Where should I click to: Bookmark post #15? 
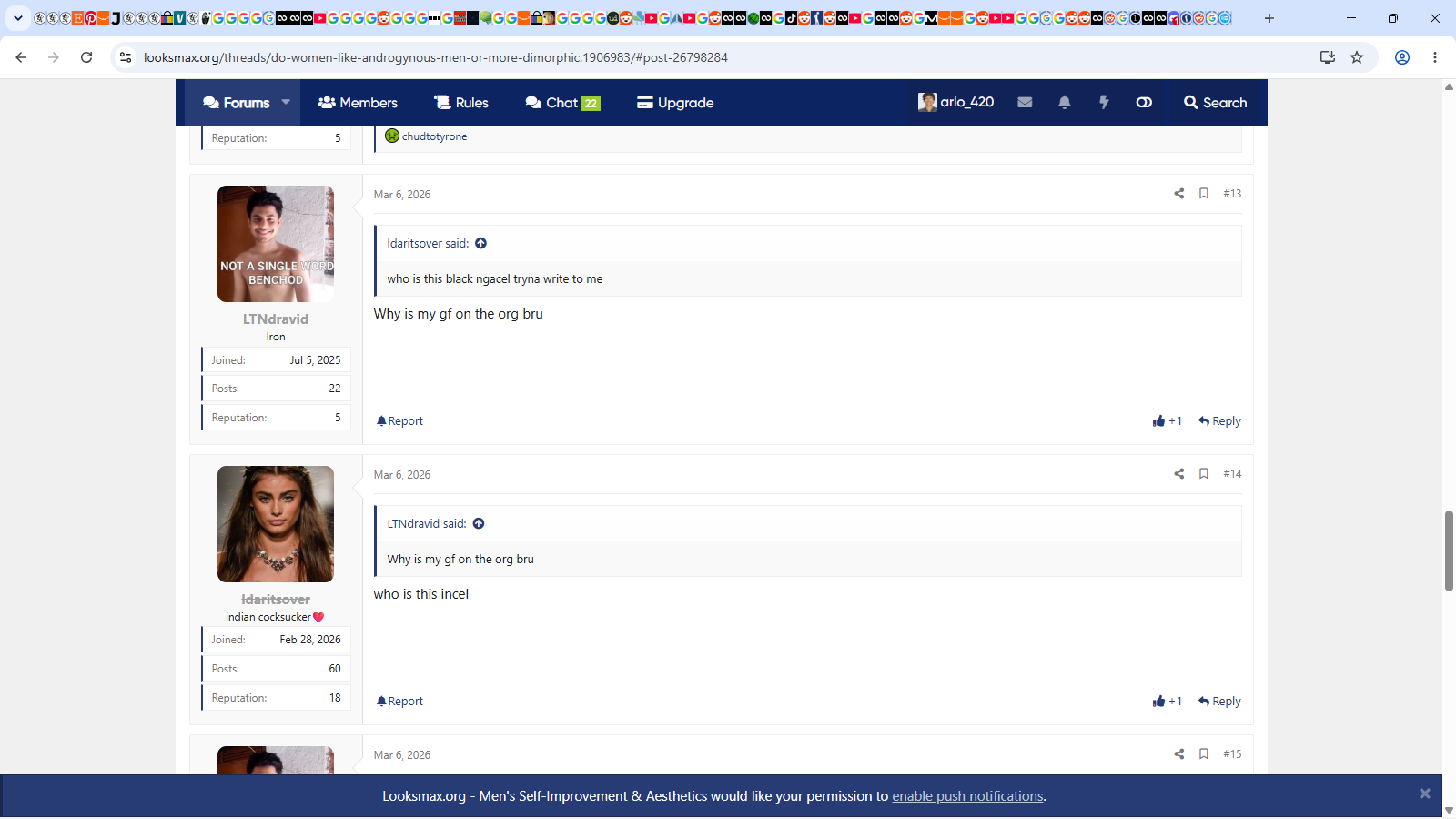tap(1204, 754)
